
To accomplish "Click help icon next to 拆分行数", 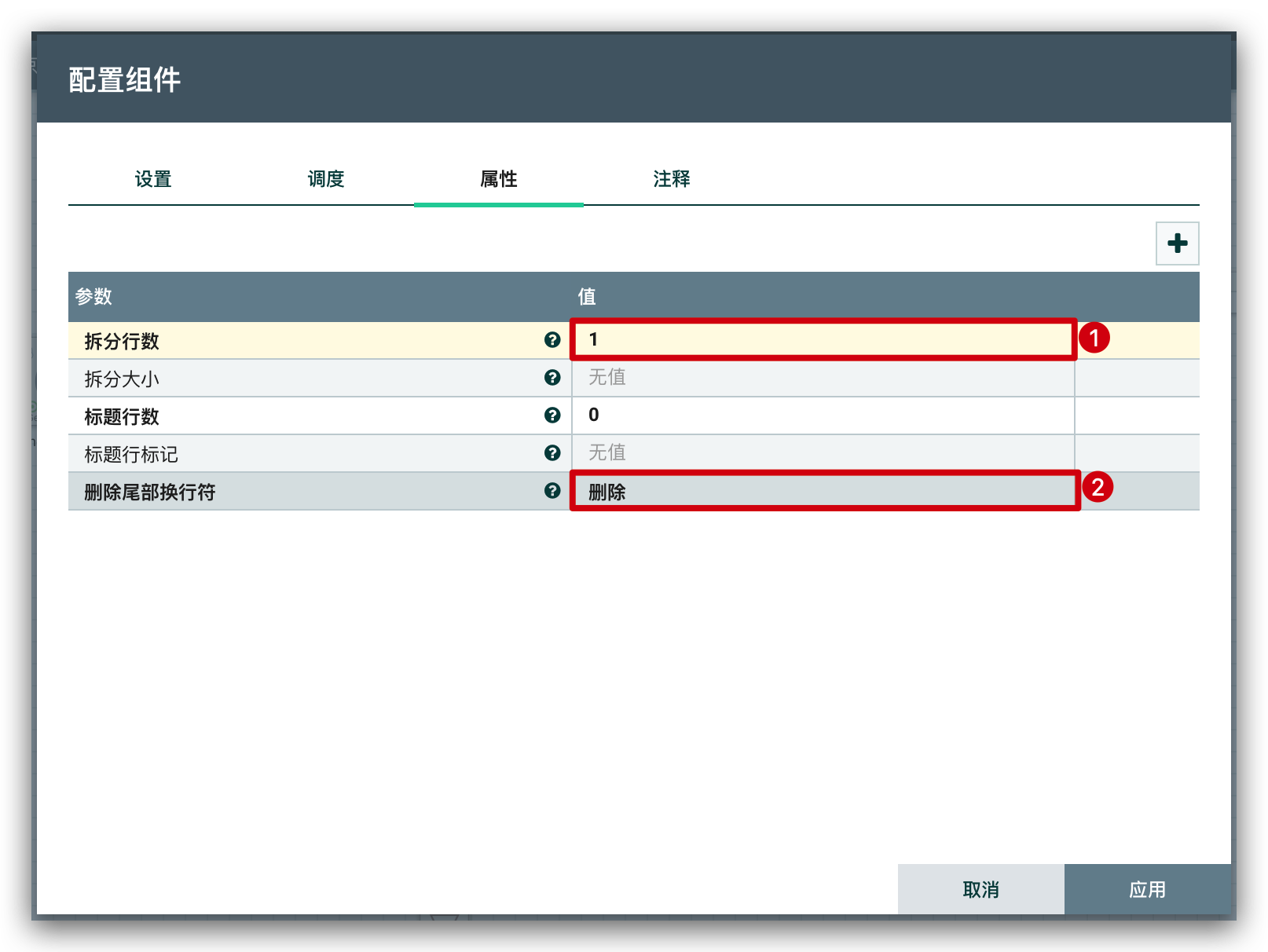I will click(552, 340).
